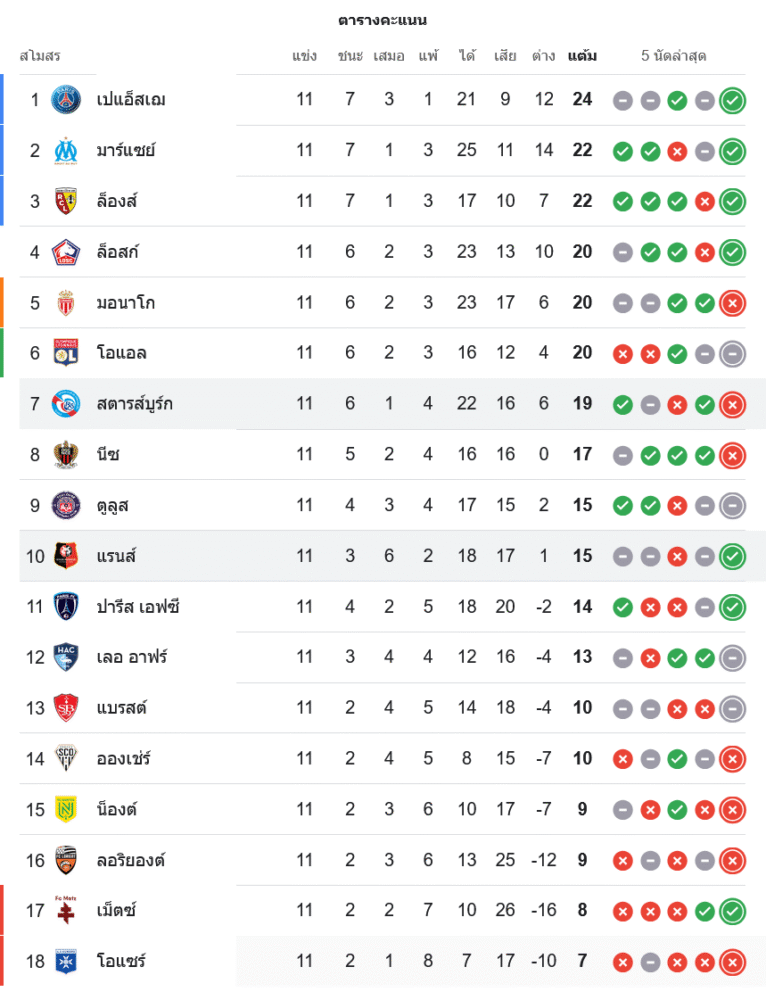Screen dimensions: 766x1000
Task: Click Lyon's latest match draw indicator
Action: pyautogui.click(x=733, y=353)
